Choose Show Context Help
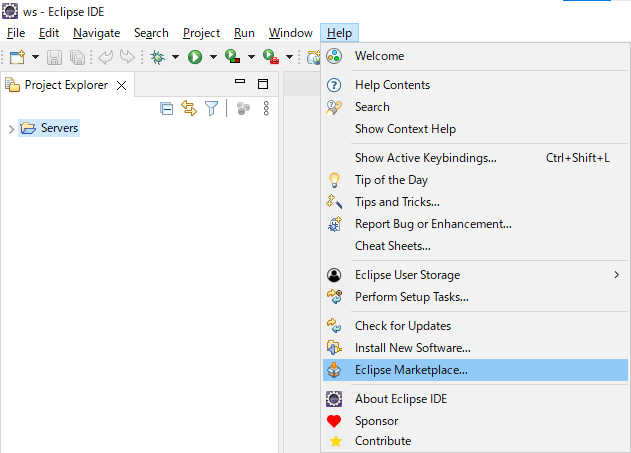The image size is (631, 453). click(475, 129)
